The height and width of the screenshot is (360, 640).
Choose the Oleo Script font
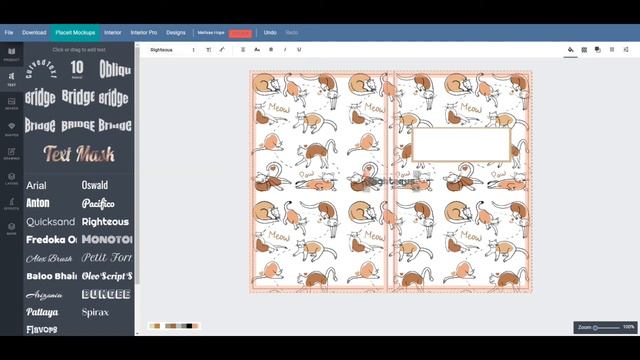pyautogui.click(x=107, y=276)
